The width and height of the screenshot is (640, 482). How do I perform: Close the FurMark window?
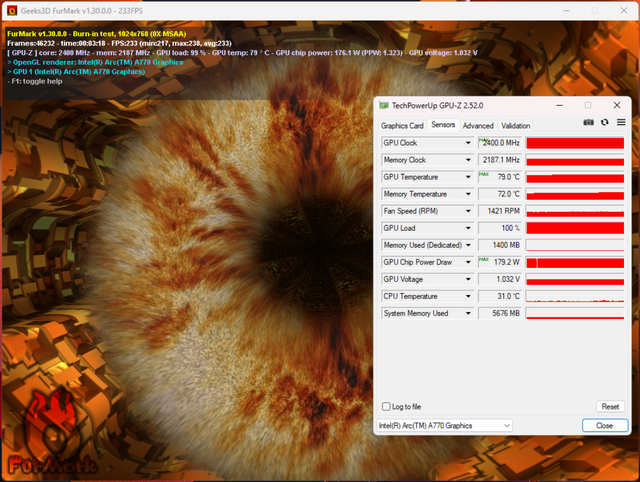pos(624,11)
